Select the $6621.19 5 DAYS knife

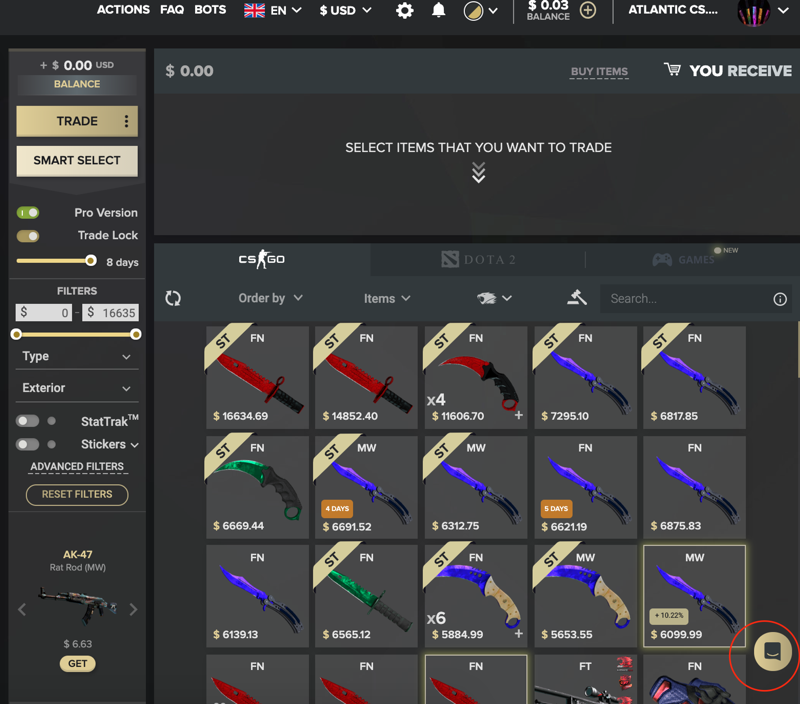point(585,487)
